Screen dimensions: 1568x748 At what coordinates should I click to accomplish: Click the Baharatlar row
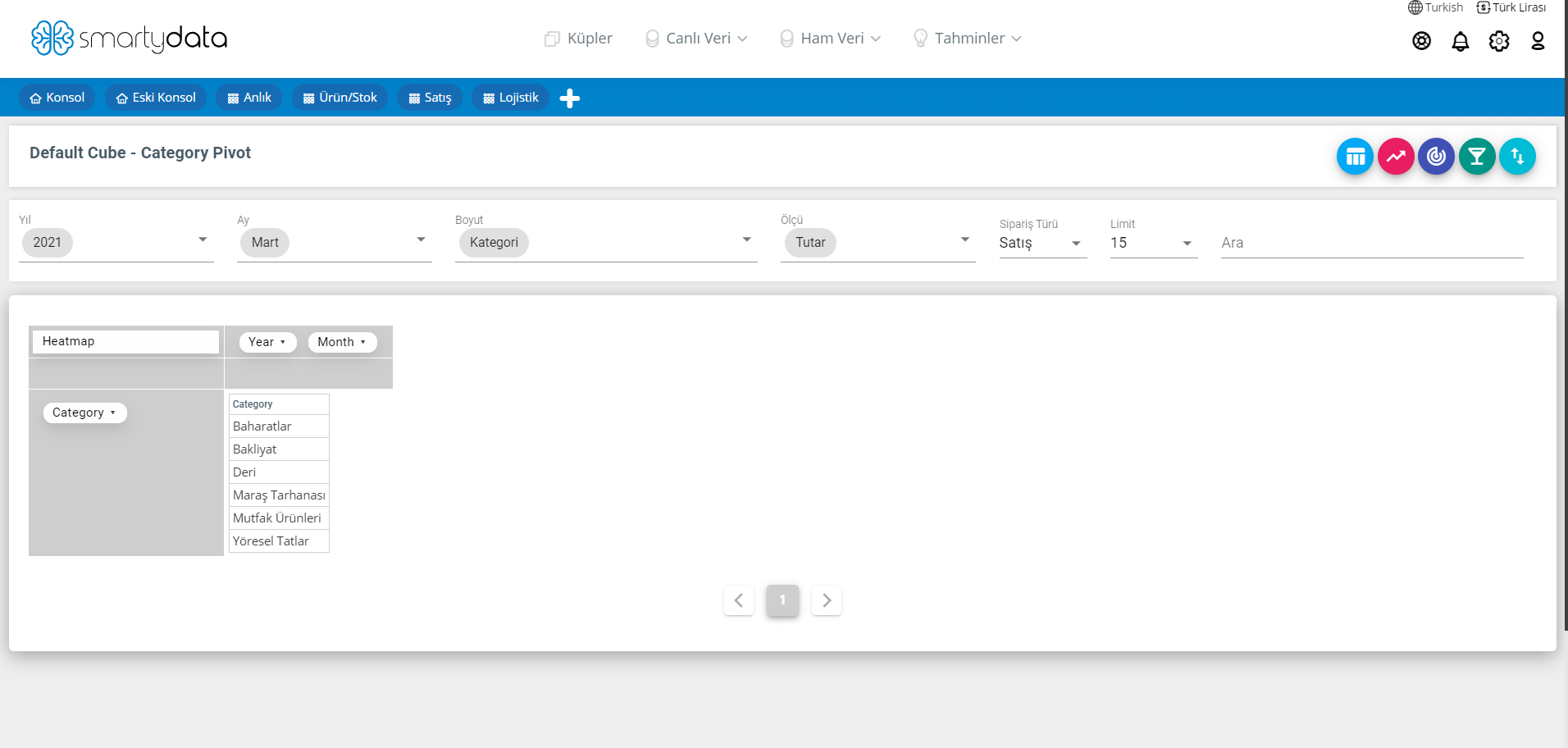[x=279, y=426]
